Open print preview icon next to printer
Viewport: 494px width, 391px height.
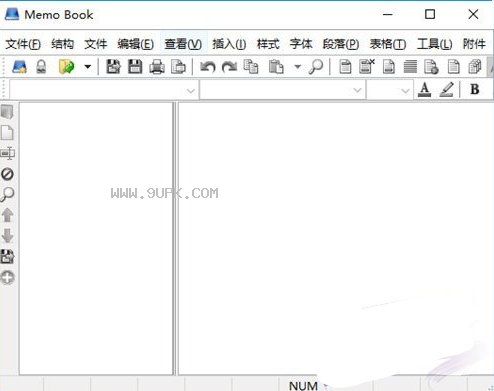coord(178,67)
